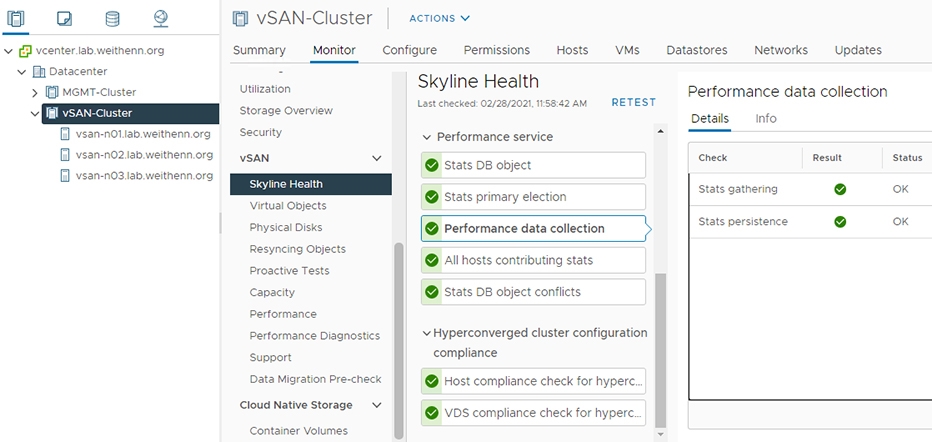Click the host icon beside vsan-n02.lab.weithenn.org
Image resolution: width=932 pixels, height=442 pixels.
(x=65, y=155)
